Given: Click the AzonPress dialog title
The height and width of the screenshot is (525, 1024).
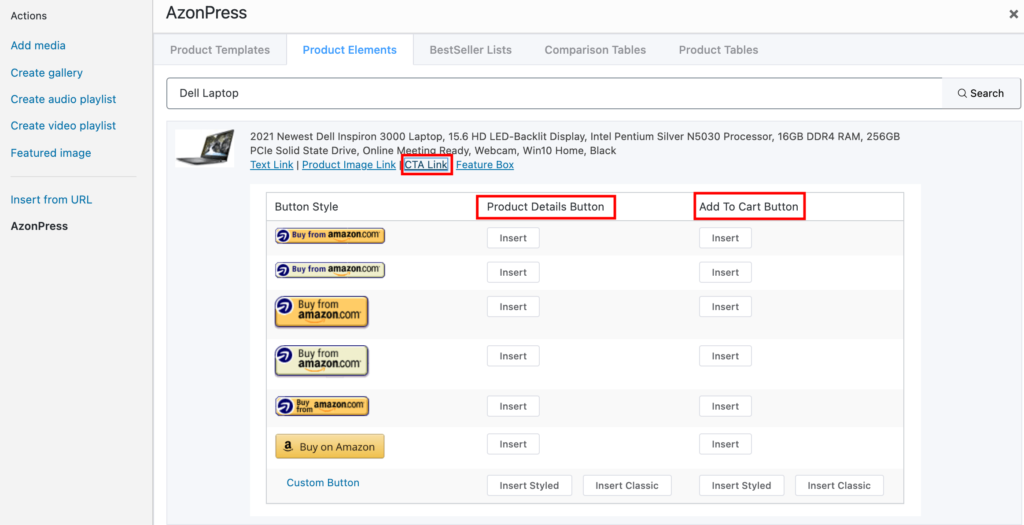Looking at the screenshot, I should pyautogui.click(x=206, y=12).
